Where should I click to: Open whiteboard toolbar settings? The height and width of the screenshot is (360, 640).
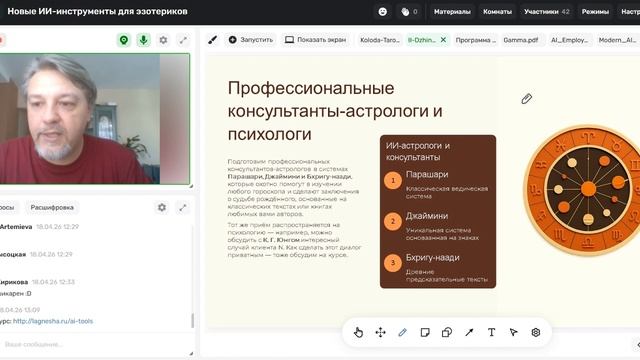[x=536, y=333]
